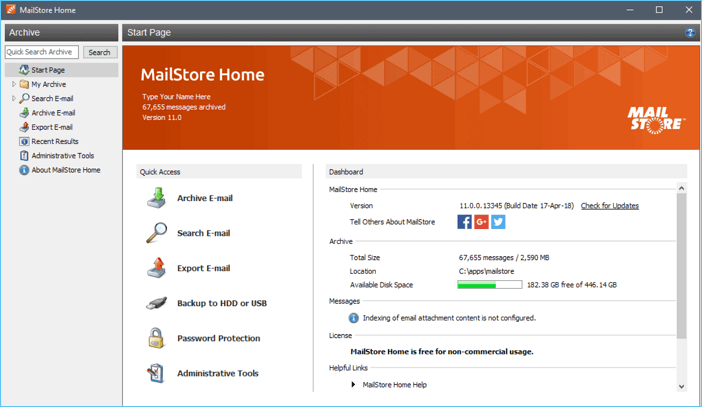
Task: Click the Available Disk Space progress bar
Action: point(489,285)
